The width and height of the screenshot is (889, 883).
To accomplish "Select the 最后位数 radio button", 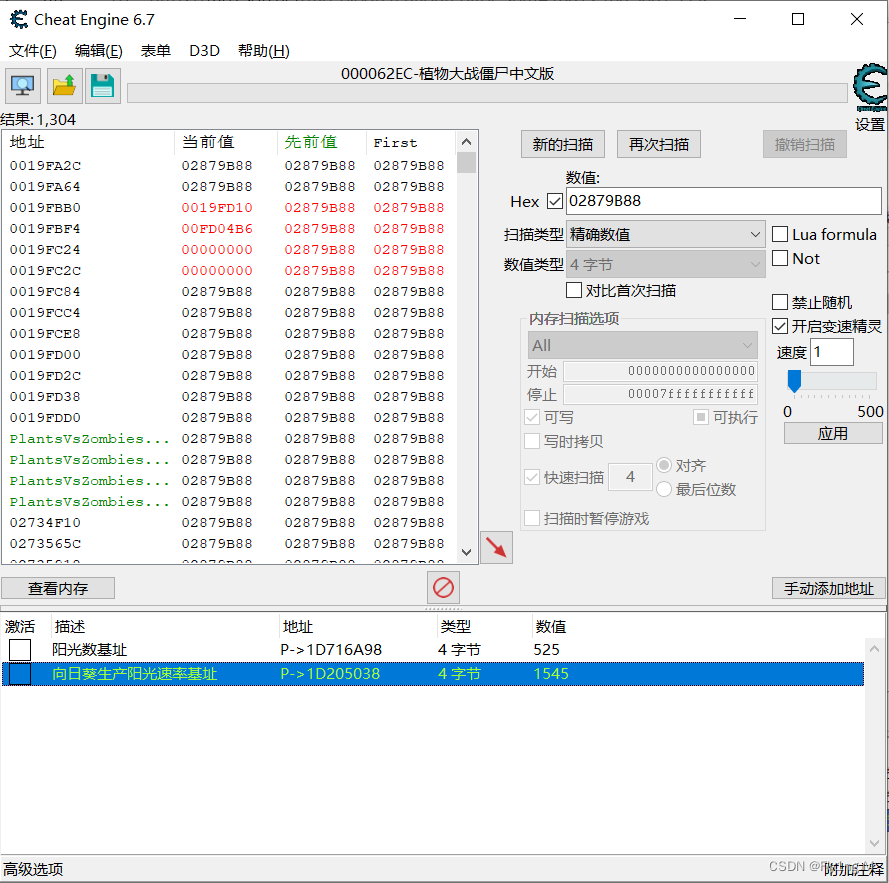I will click(x=664, y=489).
